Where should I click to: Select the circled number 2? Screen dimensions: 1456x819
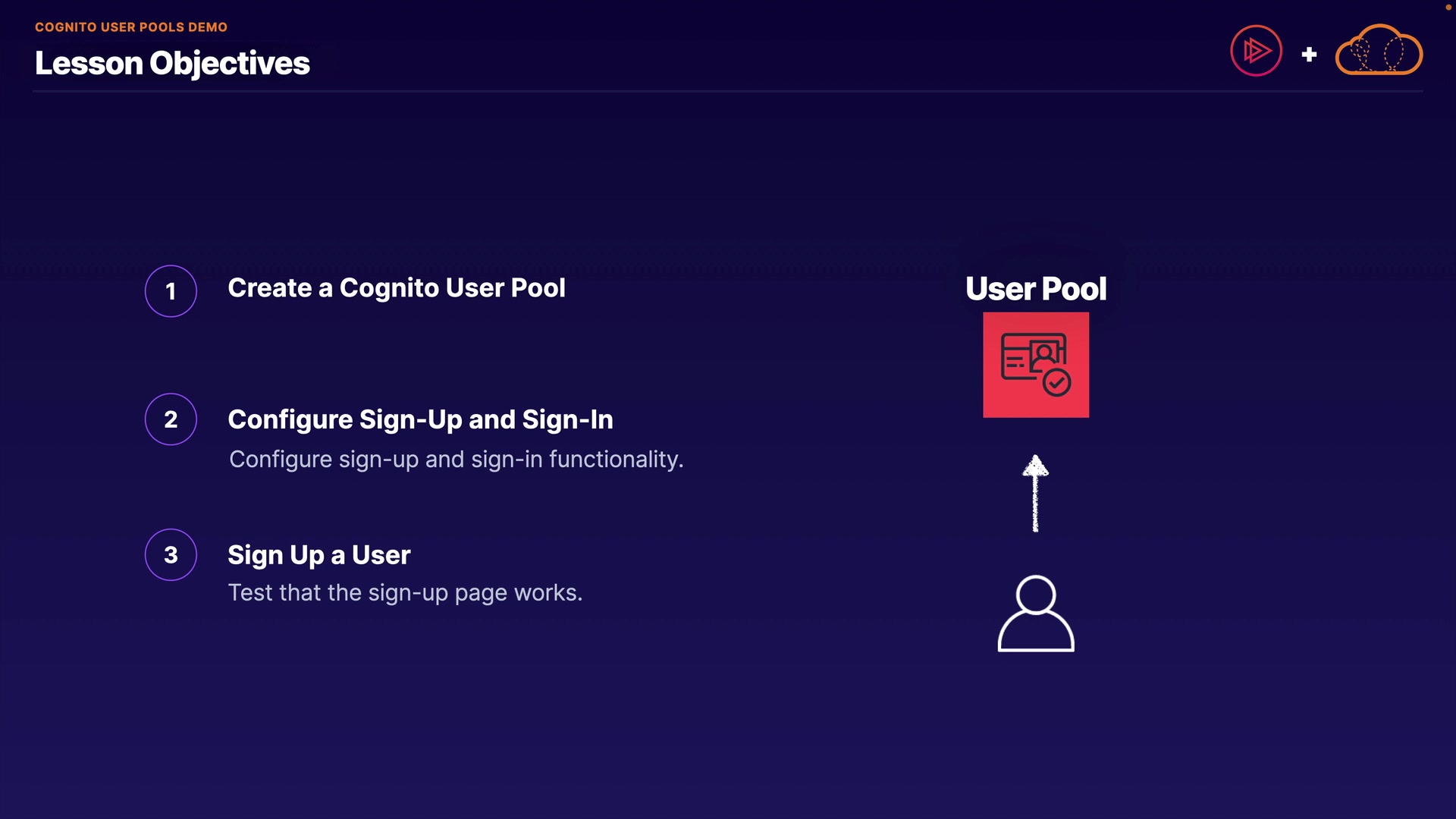click(171, 419)
